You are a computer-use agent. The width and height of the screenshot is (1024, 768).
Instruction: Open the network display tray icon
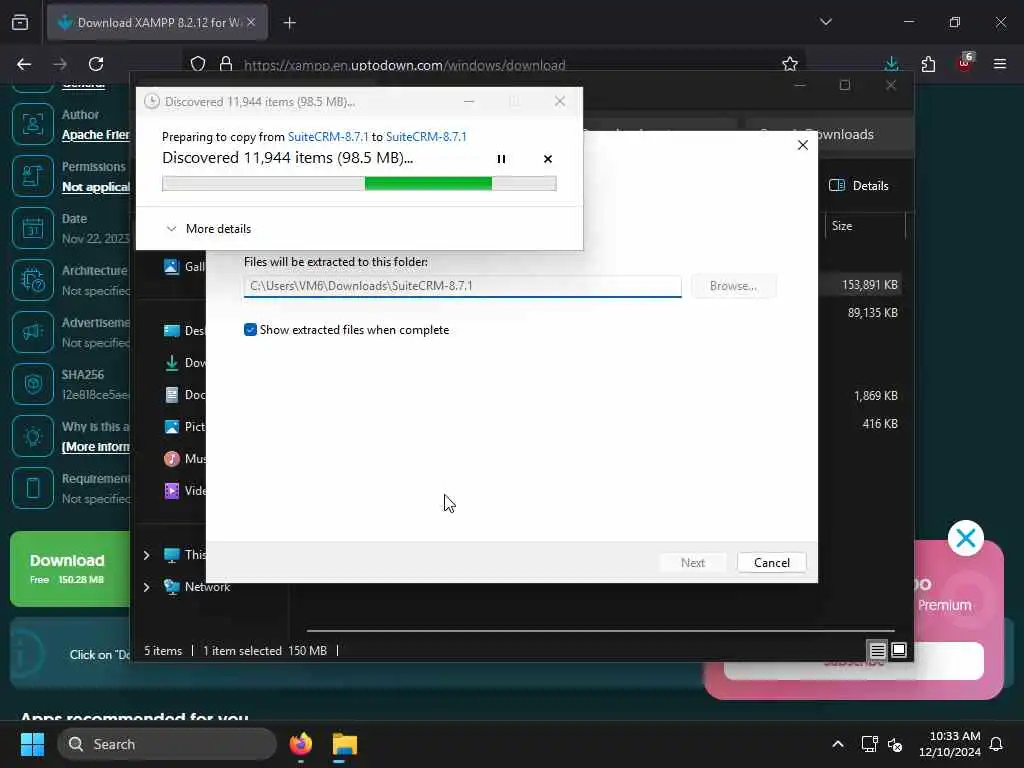pyautogui.click(x=869, y=744)
